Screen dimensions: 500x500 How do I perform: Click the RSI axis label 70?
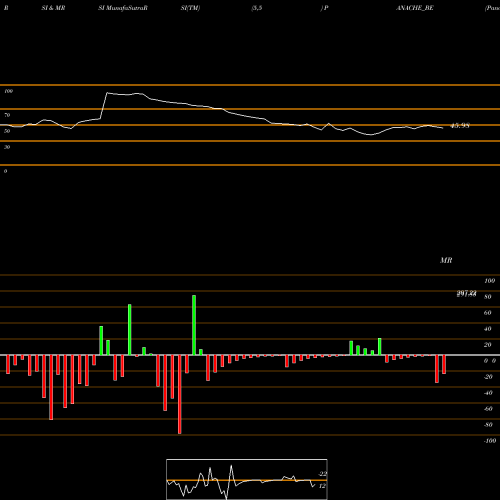7,115
